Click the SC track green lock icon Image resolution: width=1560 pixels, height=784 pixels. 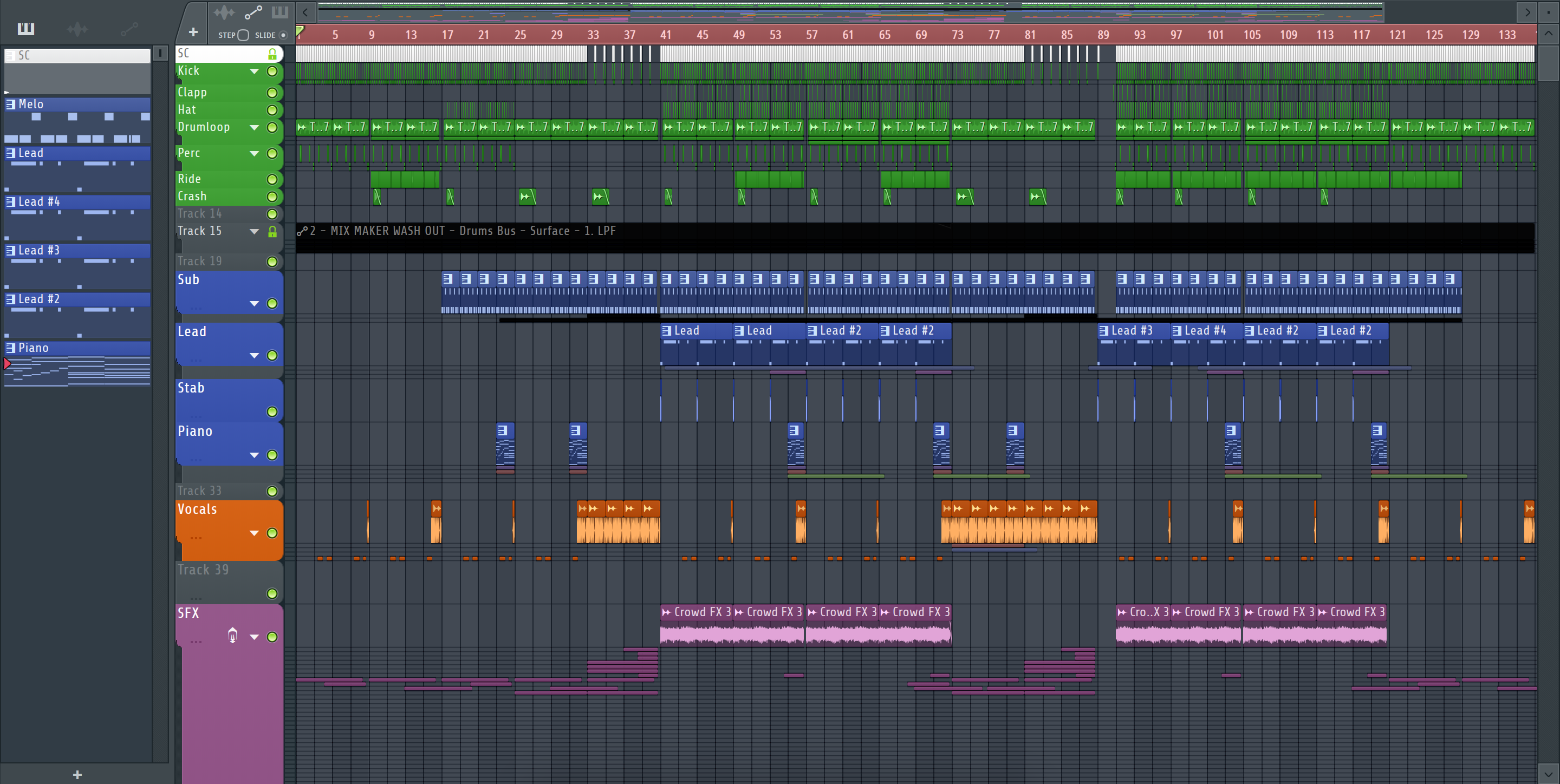coord(272,54)
